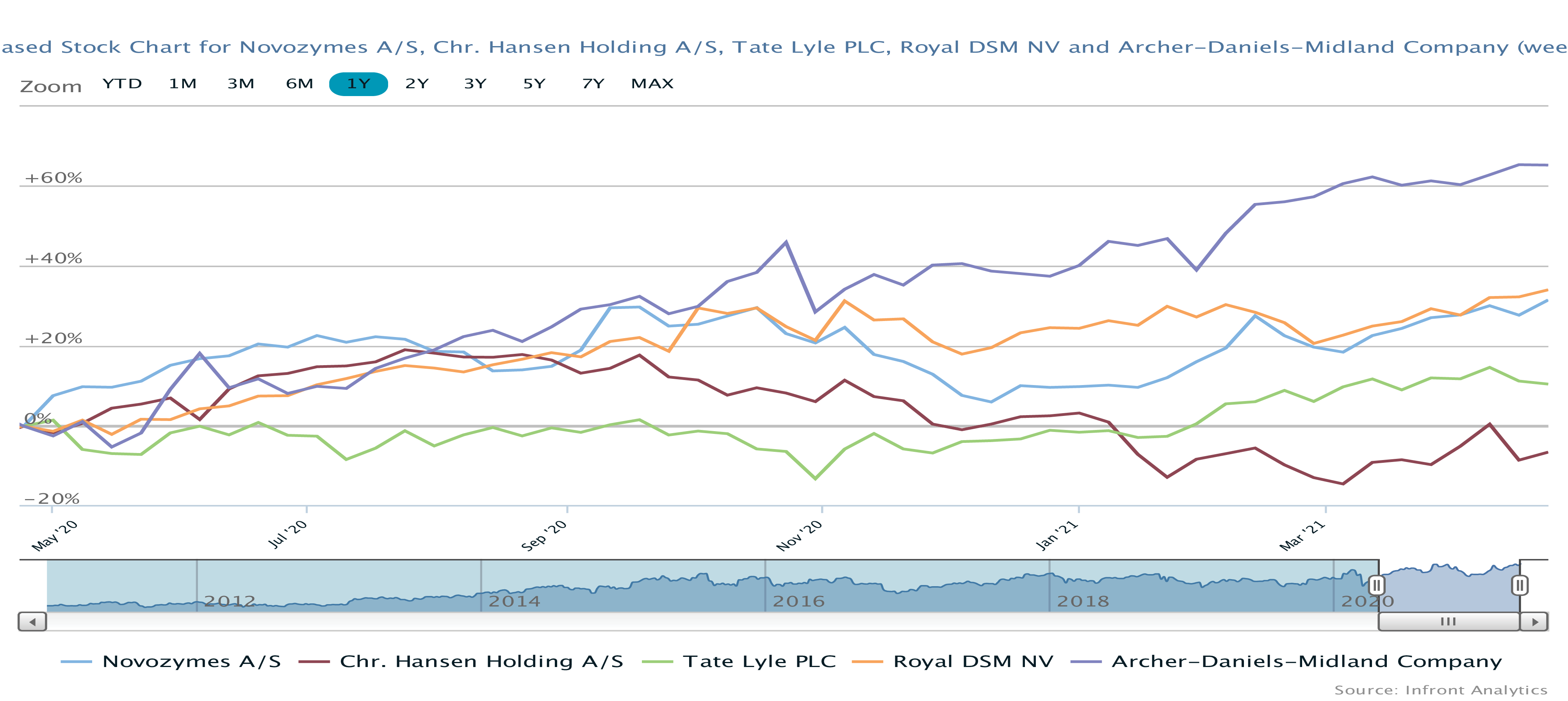This screenshot has width=1568, height=701.
Task: Click the active 1Y zoom button
Action: tap(358, 84)
